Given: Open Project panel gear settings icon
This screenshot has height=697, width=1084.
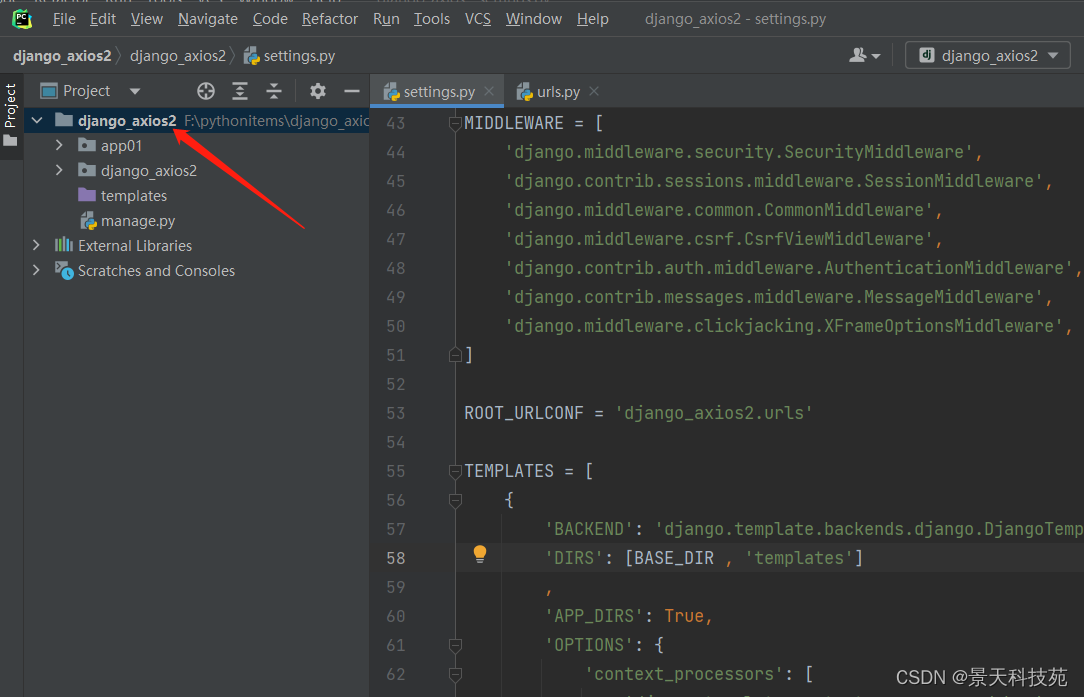Looking at the screenshot, I should pos(317,91).
